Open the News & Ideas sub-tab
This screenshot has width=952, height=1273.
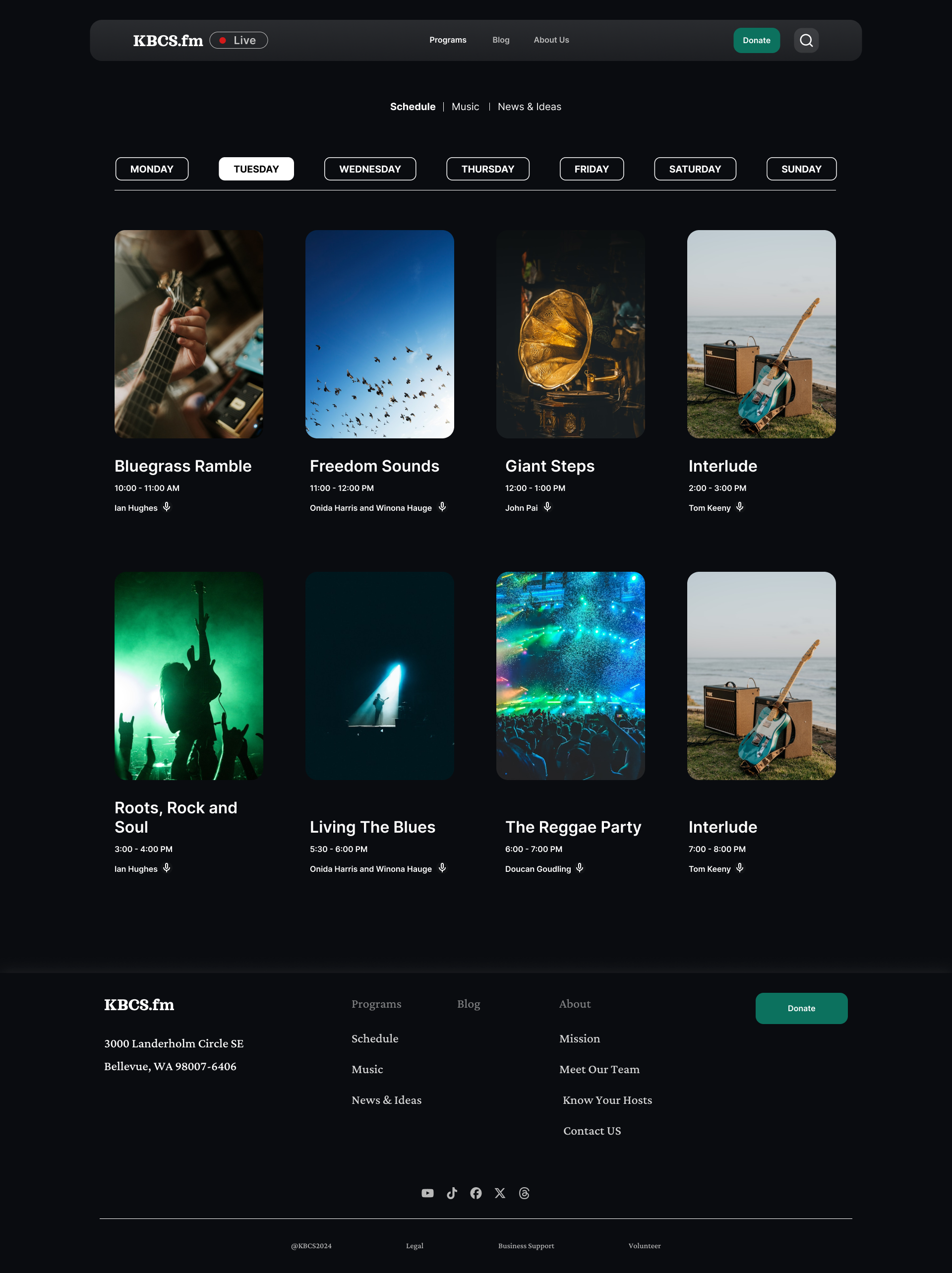click(529, 107)
